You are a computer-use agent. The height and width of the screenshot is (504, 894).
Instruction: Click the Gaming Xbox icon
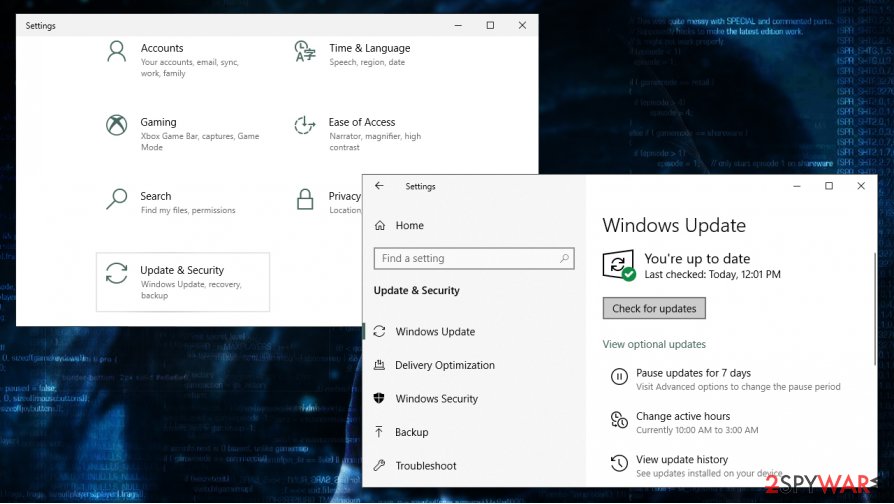click(116, 125)
